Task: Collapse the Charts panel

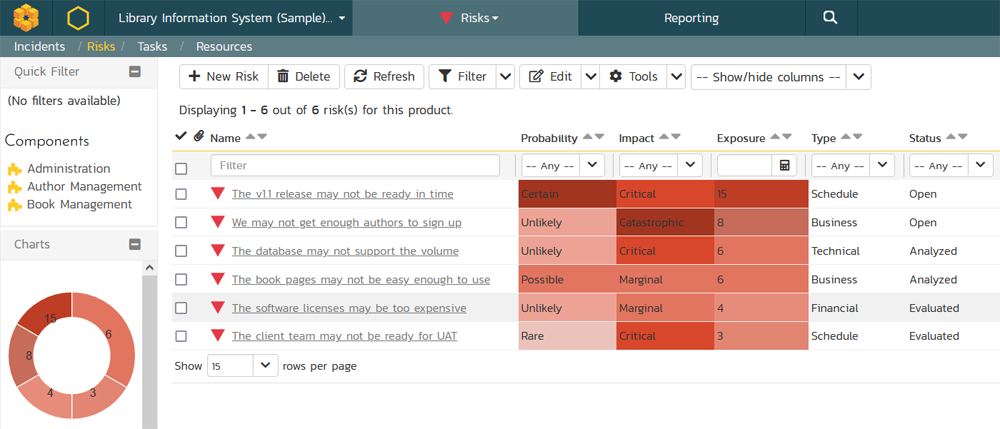Action: click(135, 244)
